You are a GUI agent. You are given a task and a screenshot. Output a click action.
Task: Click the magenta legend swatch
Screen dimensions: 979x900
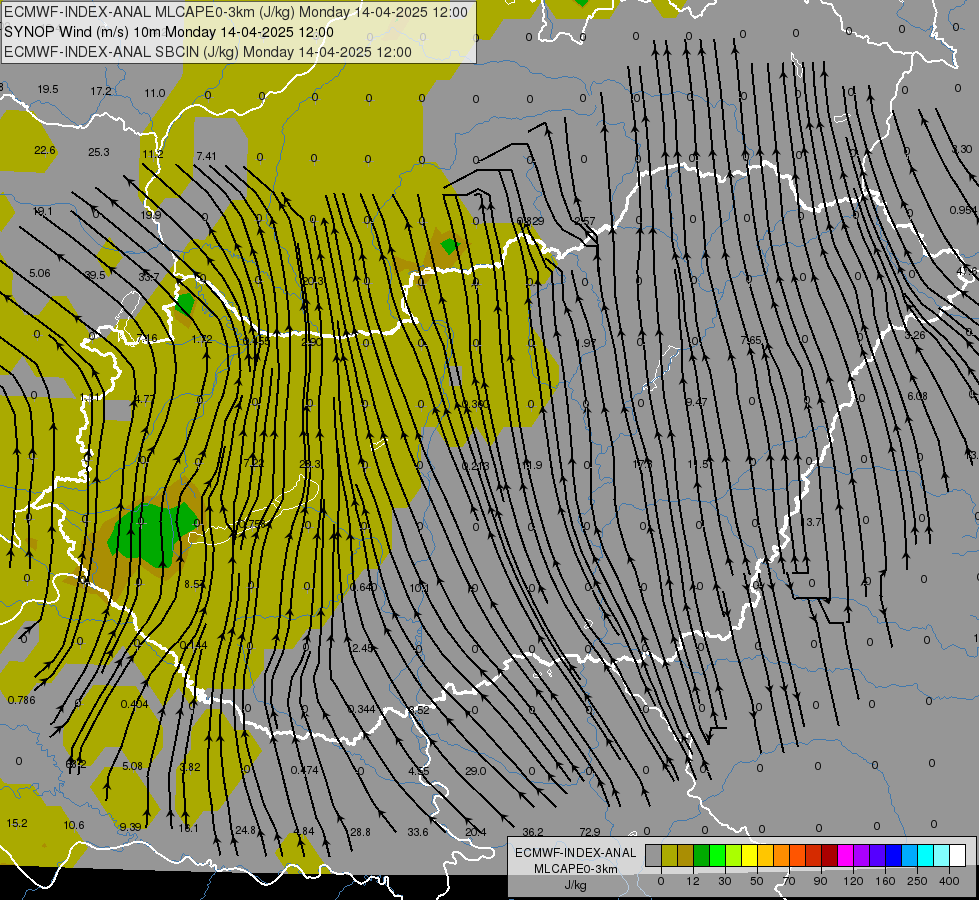[x=845, y=855]
